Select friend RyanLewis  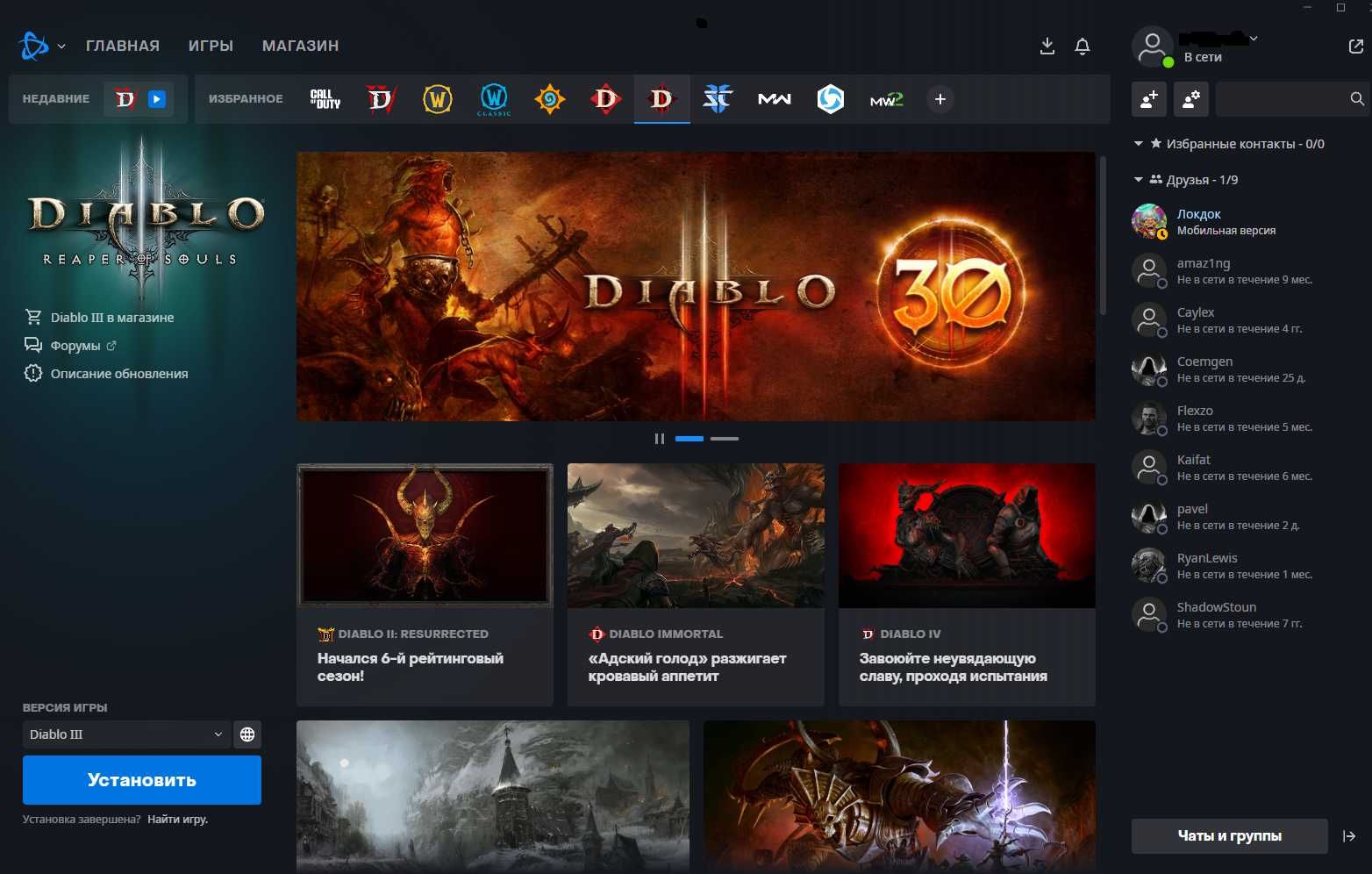tap(1248, 565)
